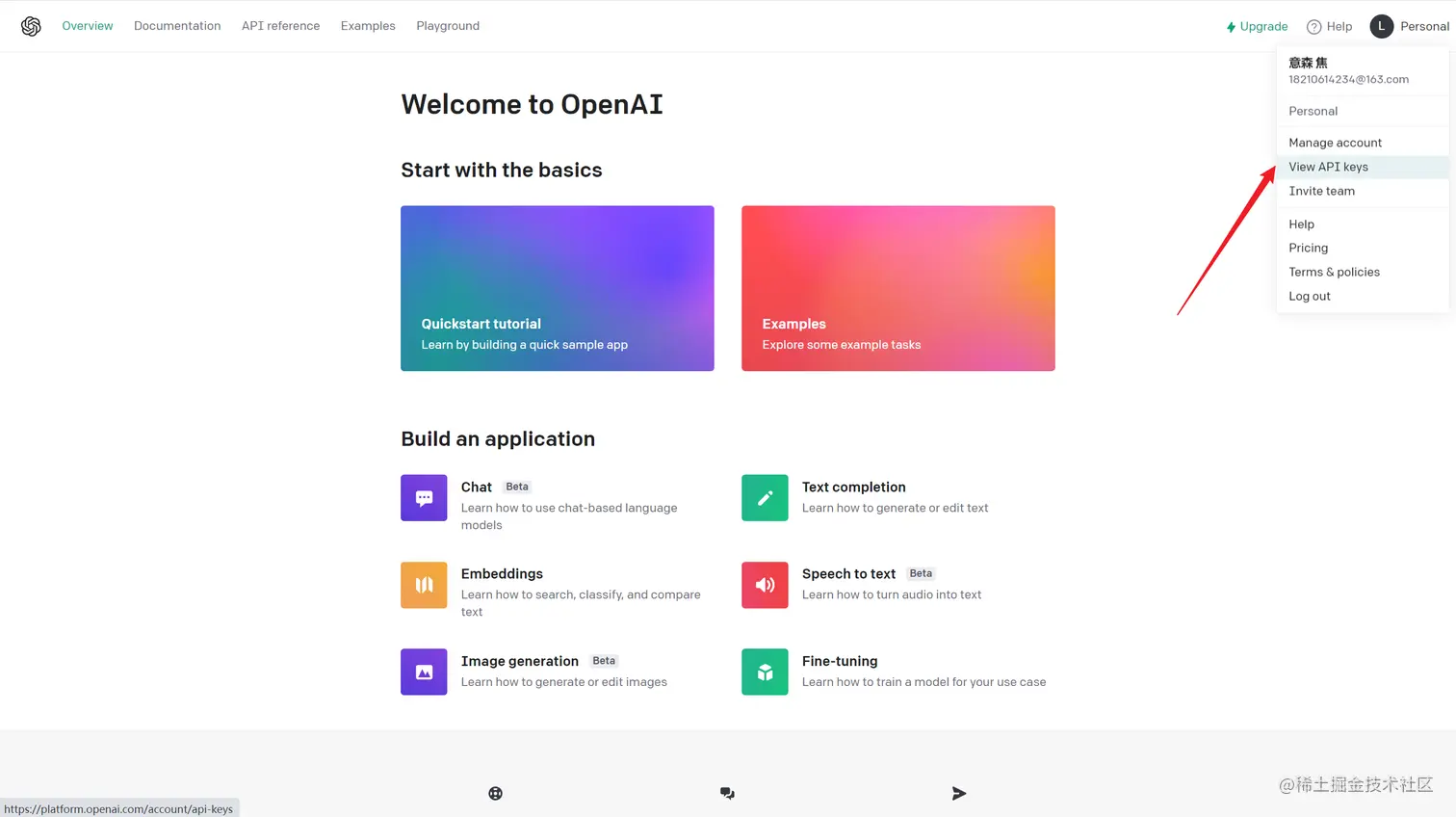This screenshot has height=817, width=1456.
Task: Click the Beta badge next to Speech to text
Action: point(921,573)
